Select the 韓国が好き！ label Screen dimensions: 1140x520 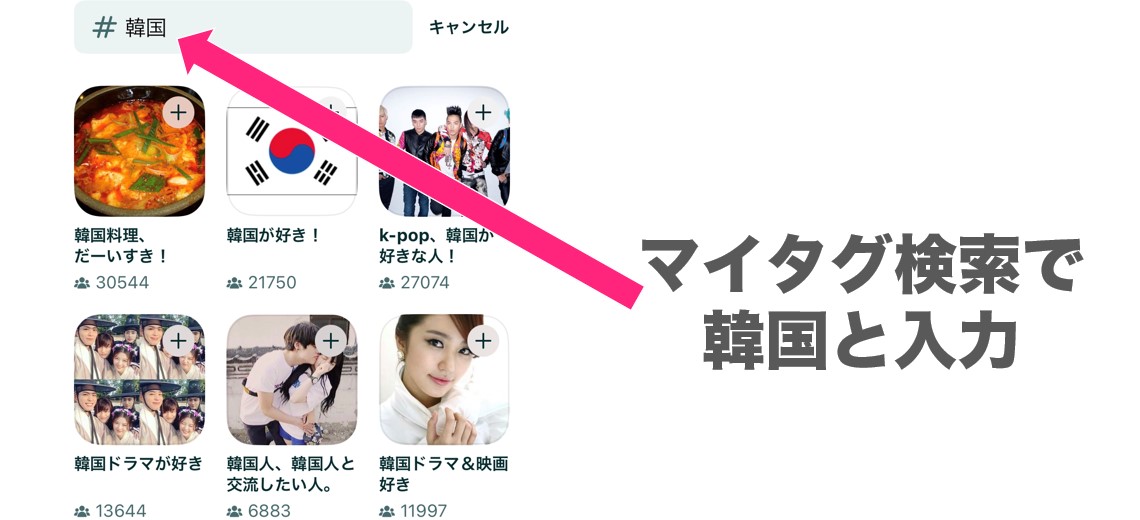pos(273,236)
